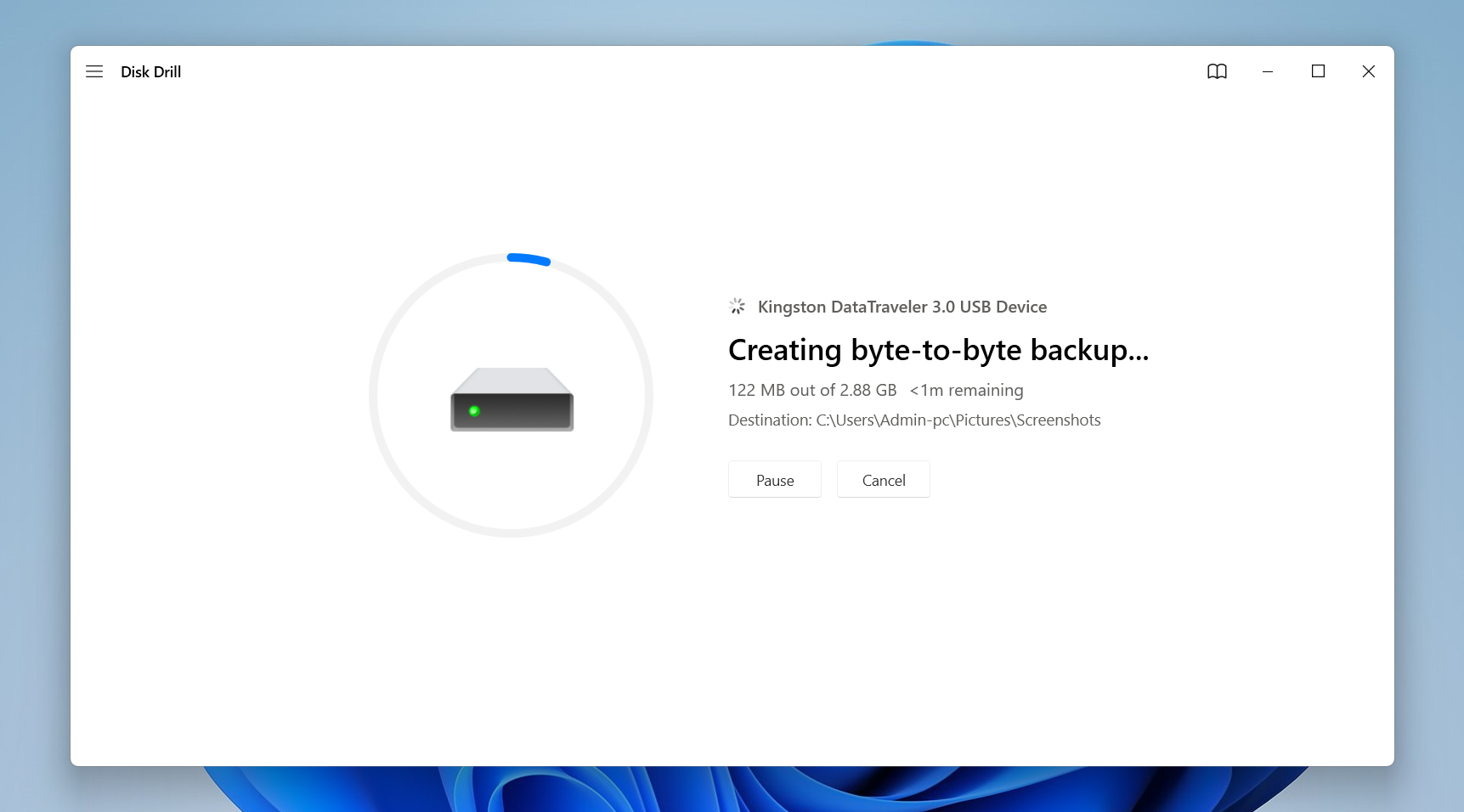Click the '<1m remaining' time estimate
The image size is (1464, 812).
pos(966,390)
